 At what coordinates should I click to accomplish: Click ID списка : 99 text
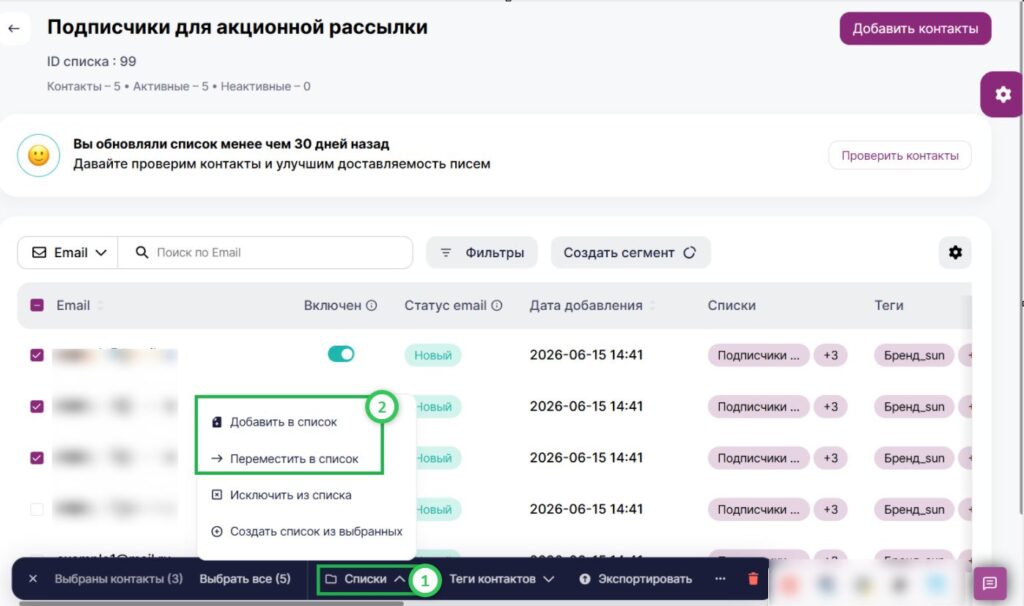91,61
